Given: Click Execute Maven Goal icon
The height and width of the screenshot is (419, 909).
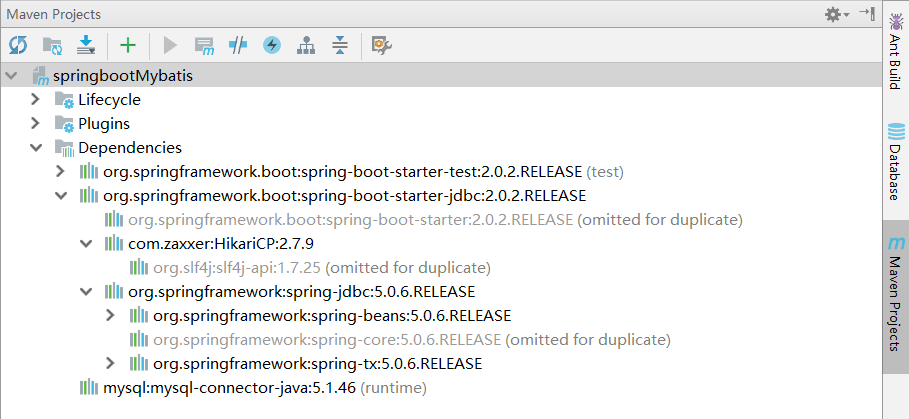Looking at the screenshot, I should click(204, 45).
